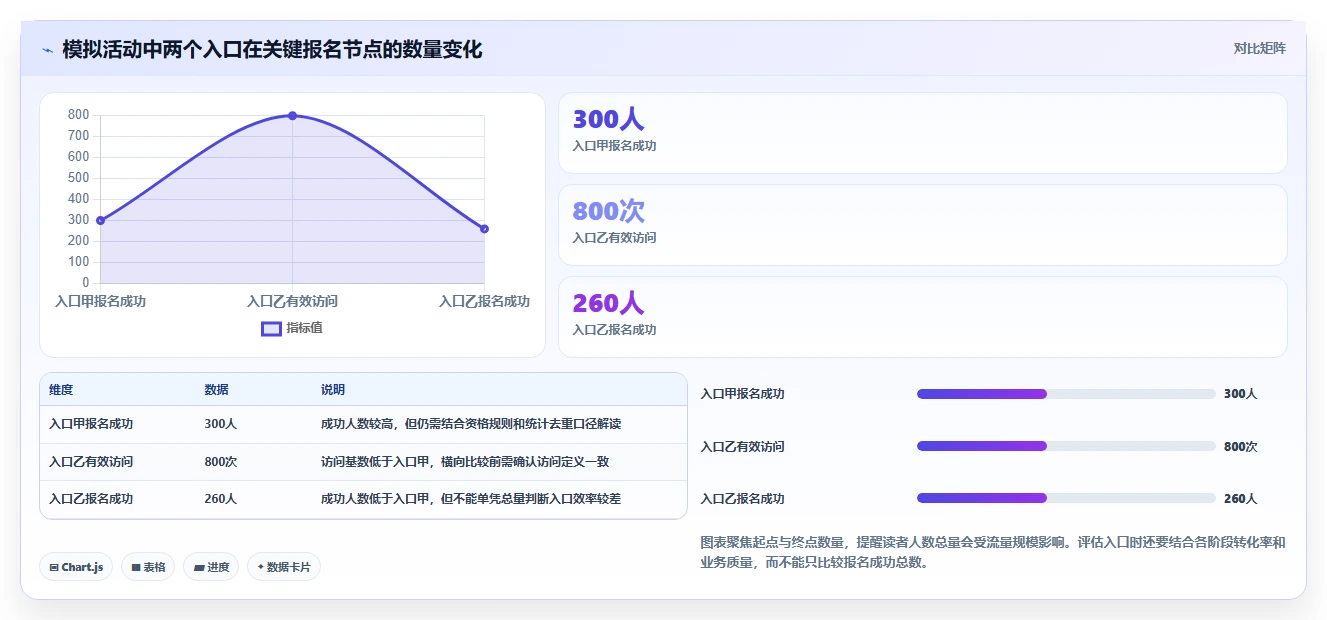Select the peak 入口乙有效访问 chart point
This screenshot has width=1327, height=620.
(292, 116)
